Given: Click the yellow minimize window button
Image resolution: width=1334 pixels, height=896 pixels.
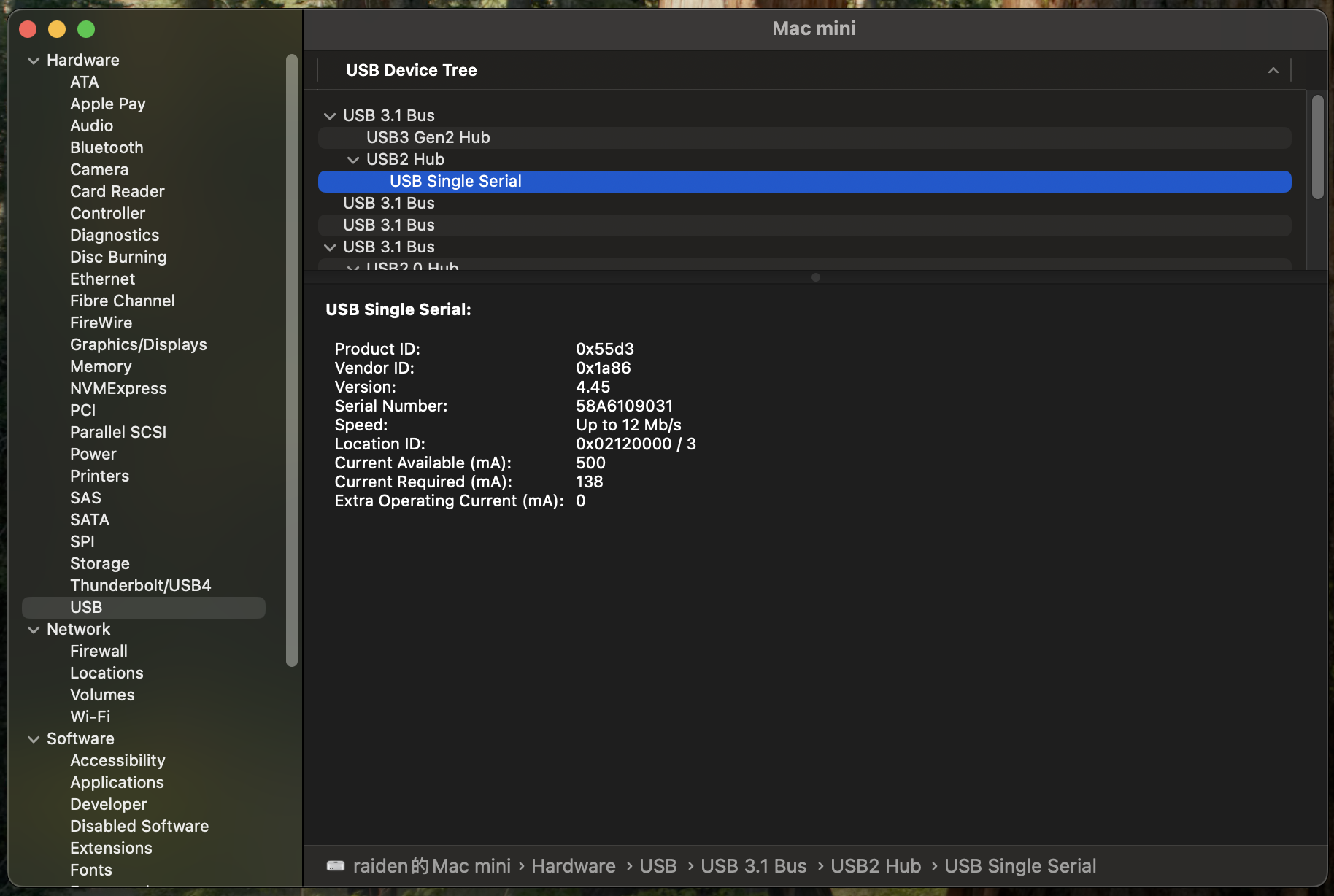Looking at the screenshot, I should pos(57,29).
